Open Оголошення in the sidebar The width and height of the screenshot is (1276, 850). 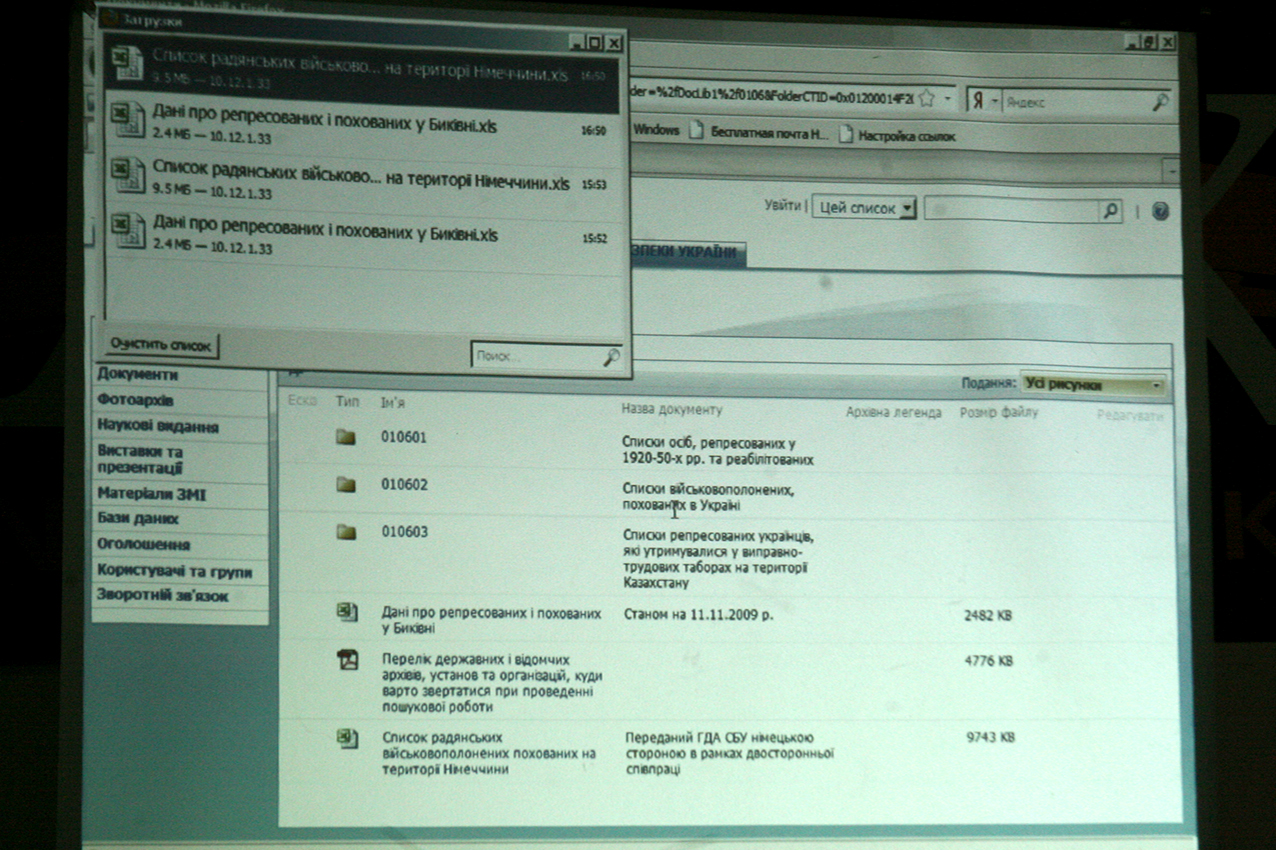pos(143,545)
